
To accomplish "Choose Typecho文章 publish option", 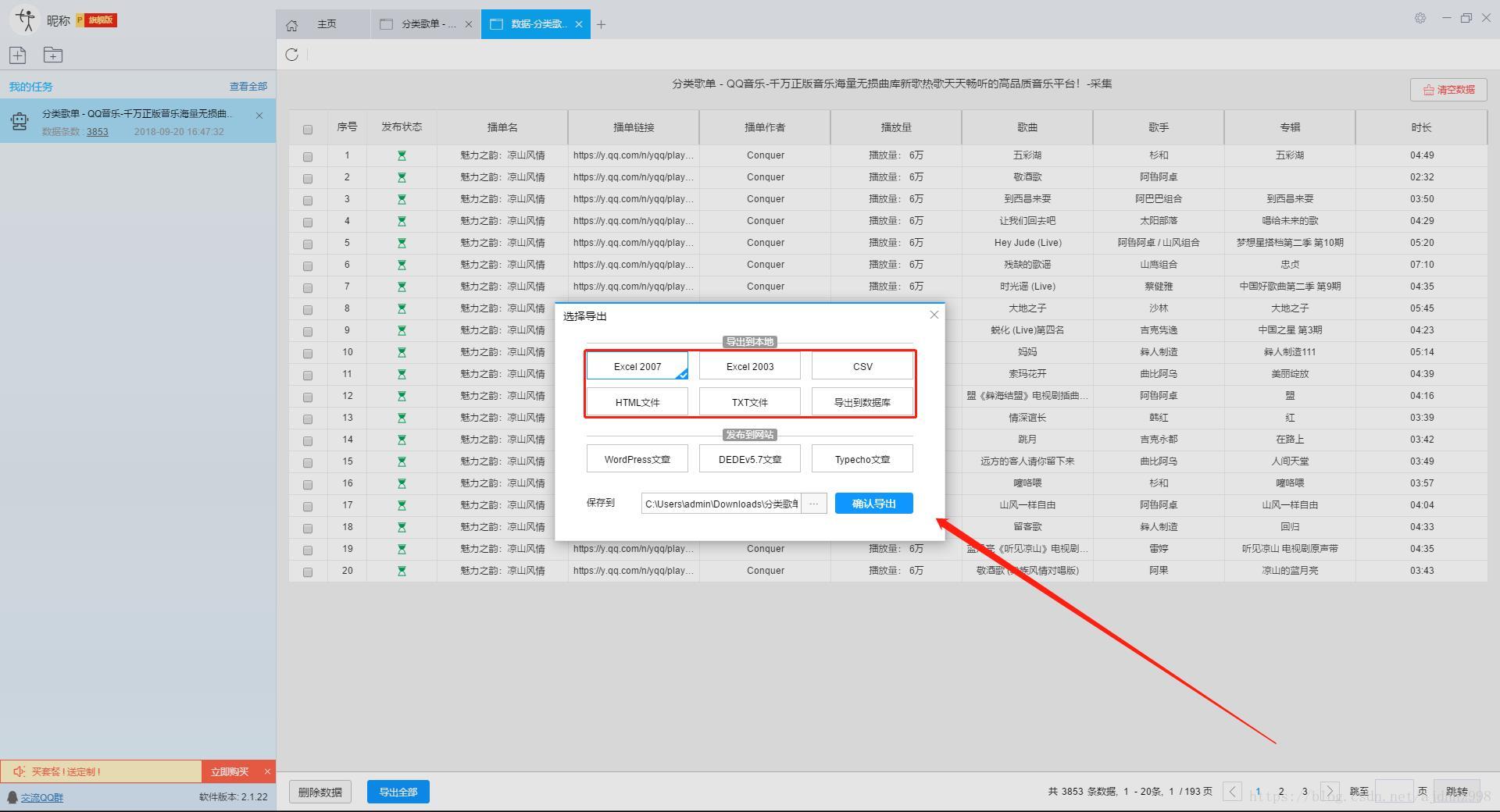I will pos(862,459).
